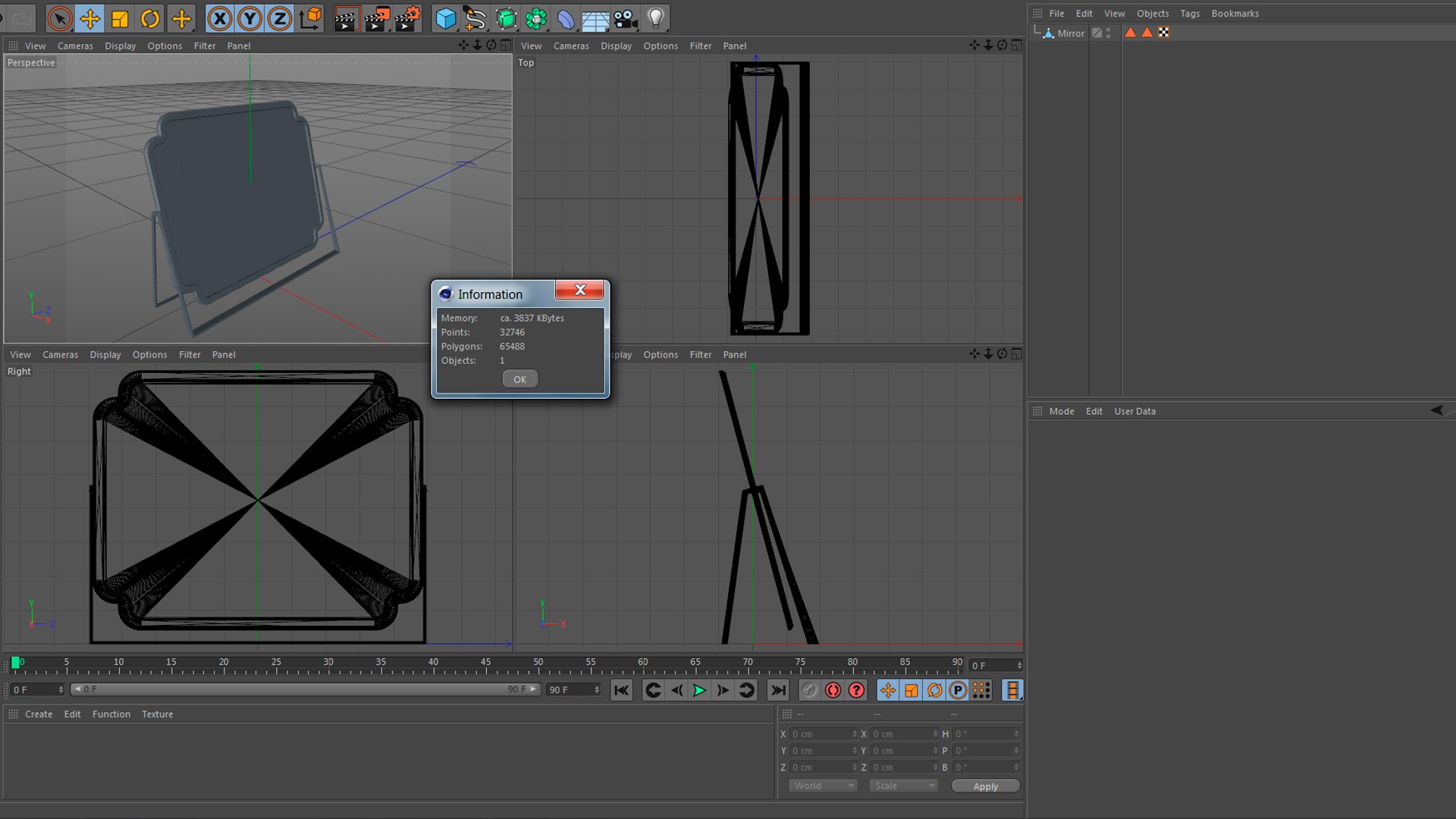Screen dimensions: 1456x819
Task: Activate the Move tool in the top toolbar
Action: 89,18
